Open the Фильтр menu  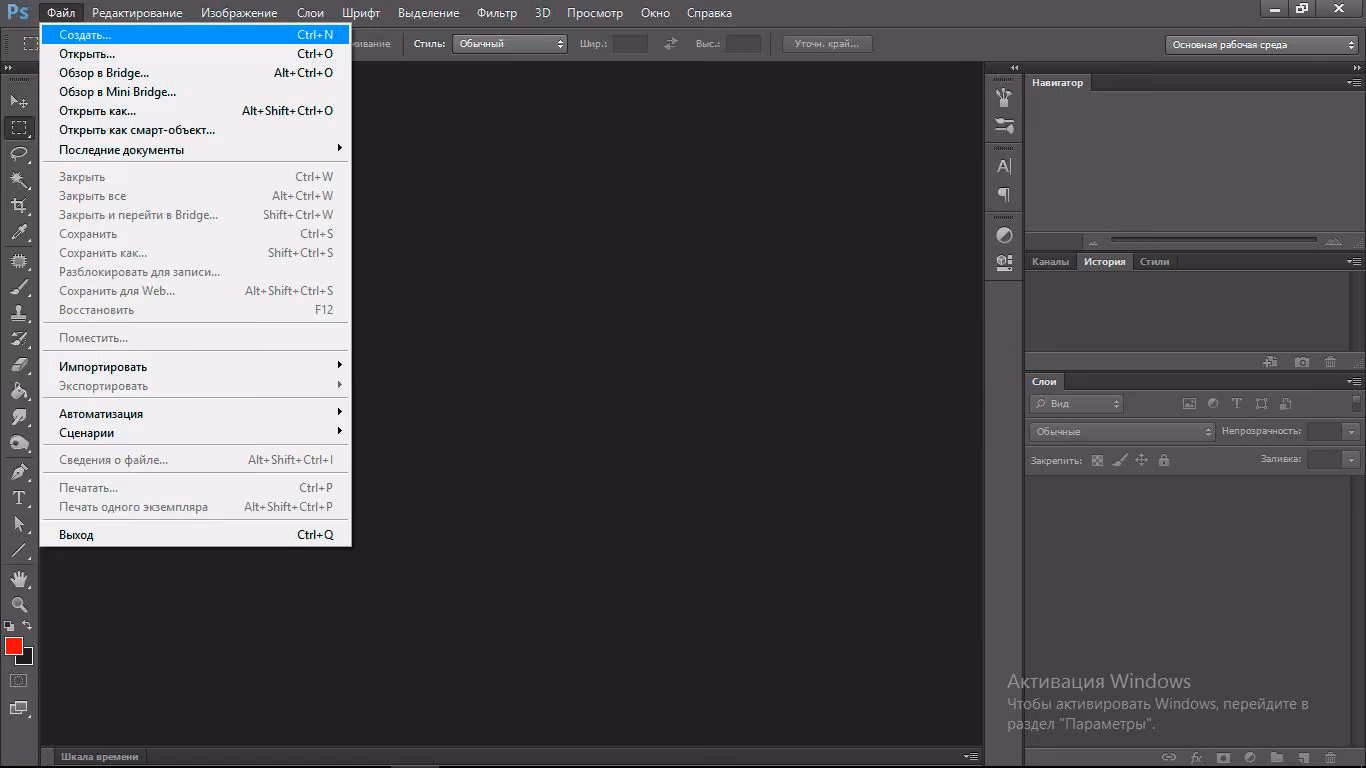click(497, 13)
